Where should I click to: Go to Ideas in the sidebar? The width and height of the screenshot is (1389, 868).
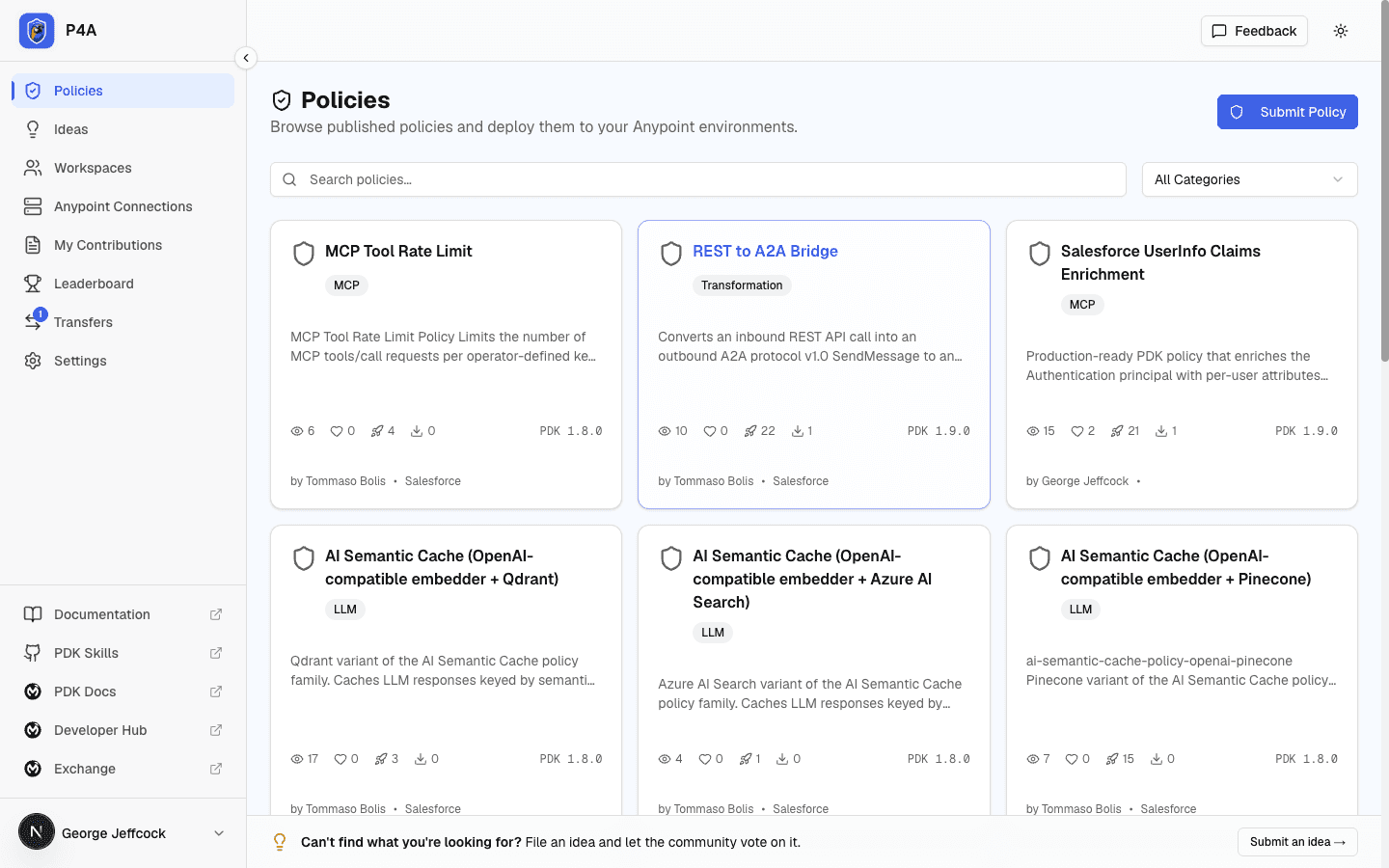[123, 129]
